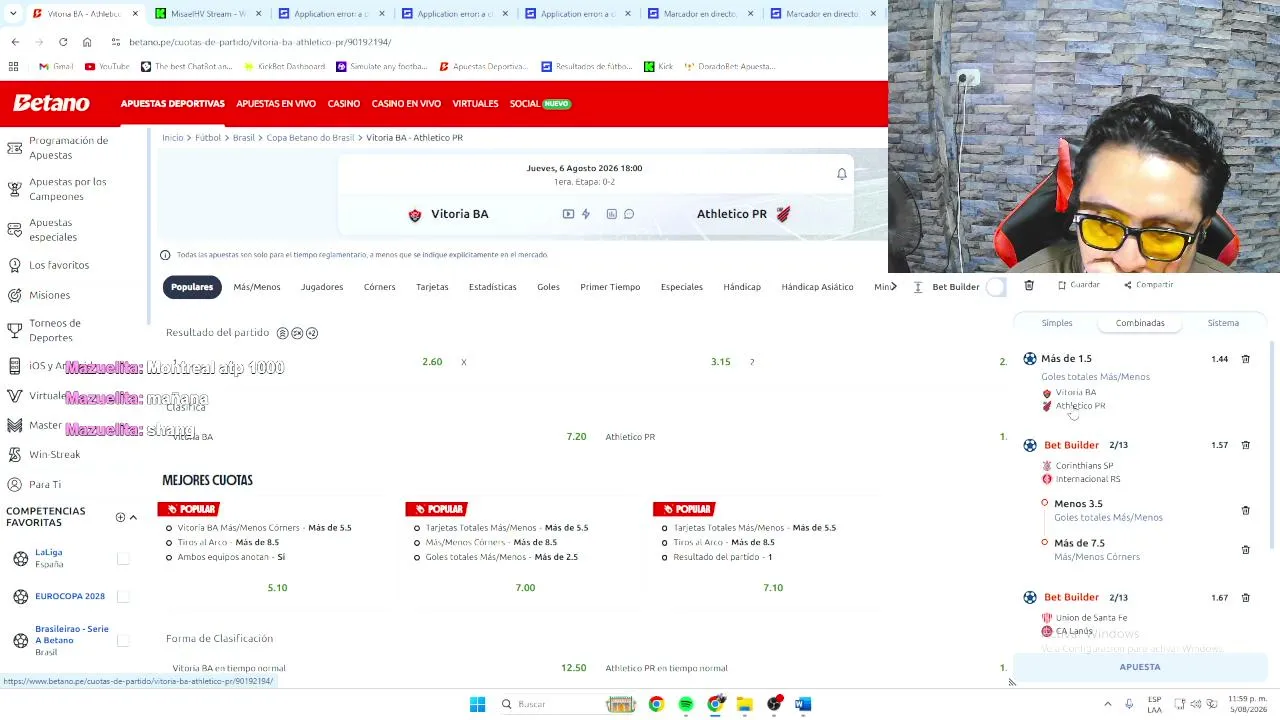
Task: Remove the Union de Santa Fe Bet Builder
Action: (1246, 597)
